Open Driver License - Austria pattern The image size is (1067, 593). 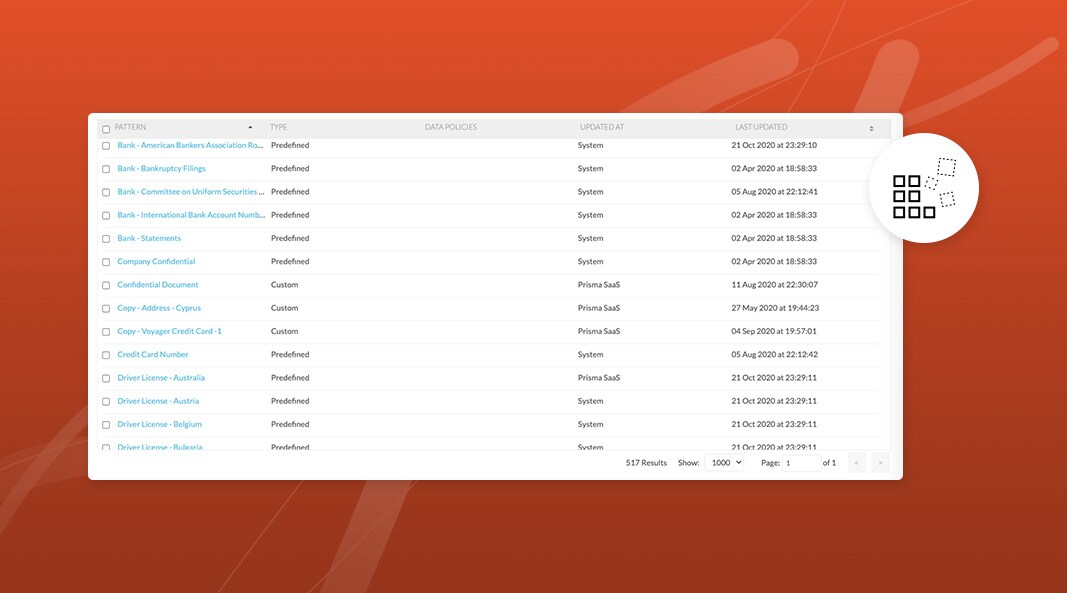158,401
